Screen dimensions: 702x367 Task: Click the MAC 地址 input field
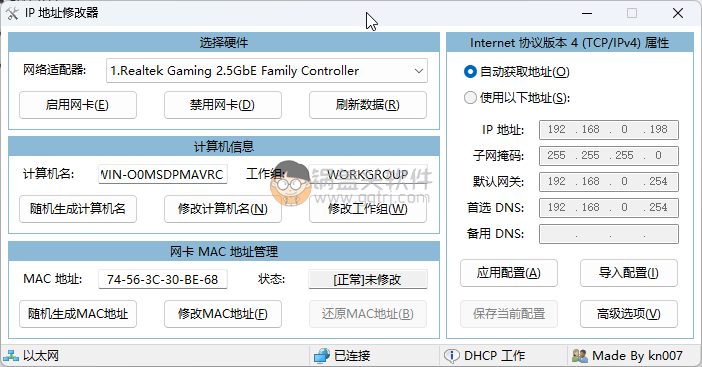(163, 279)
